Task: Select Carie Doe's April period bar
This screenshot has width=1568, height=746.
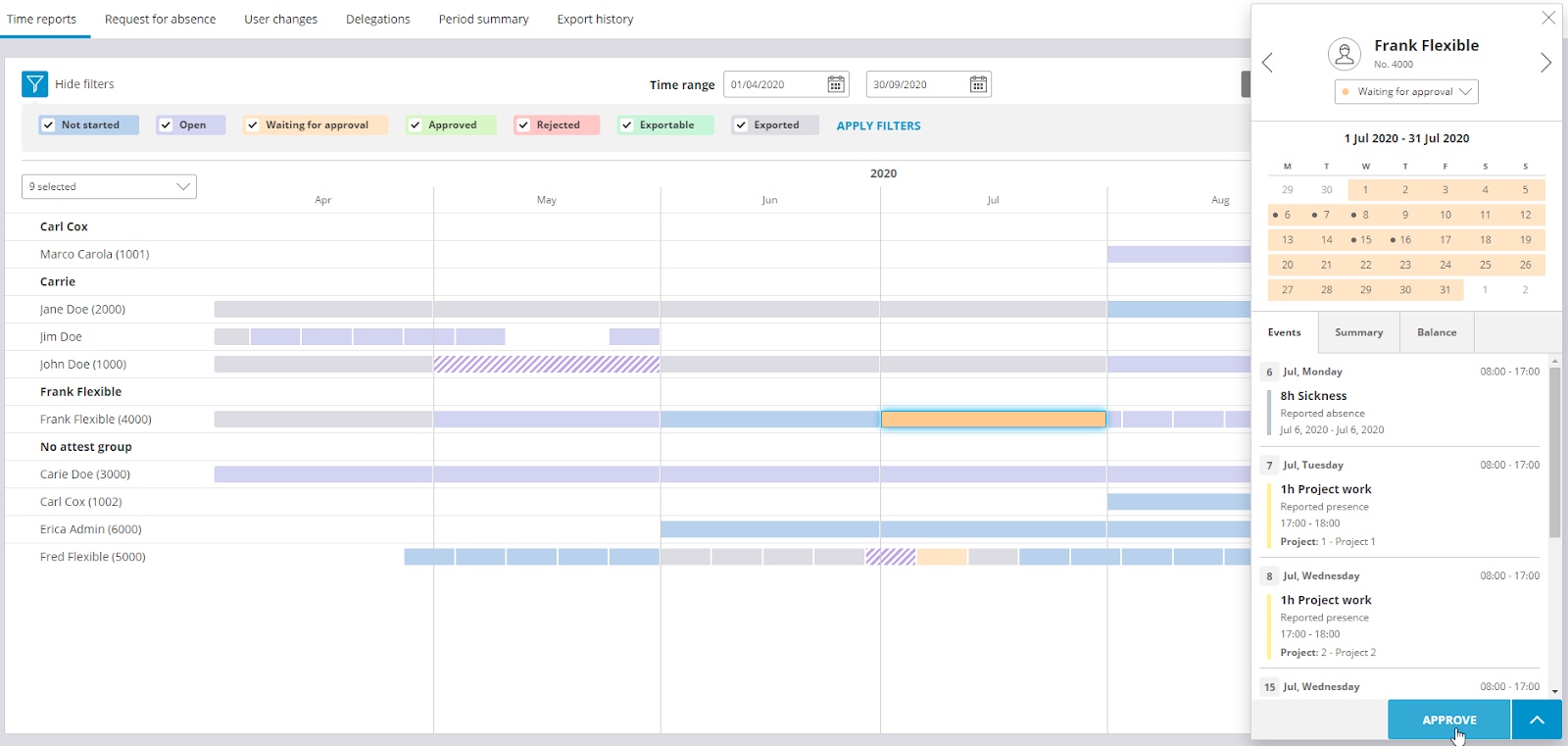Action: (323, 473)
